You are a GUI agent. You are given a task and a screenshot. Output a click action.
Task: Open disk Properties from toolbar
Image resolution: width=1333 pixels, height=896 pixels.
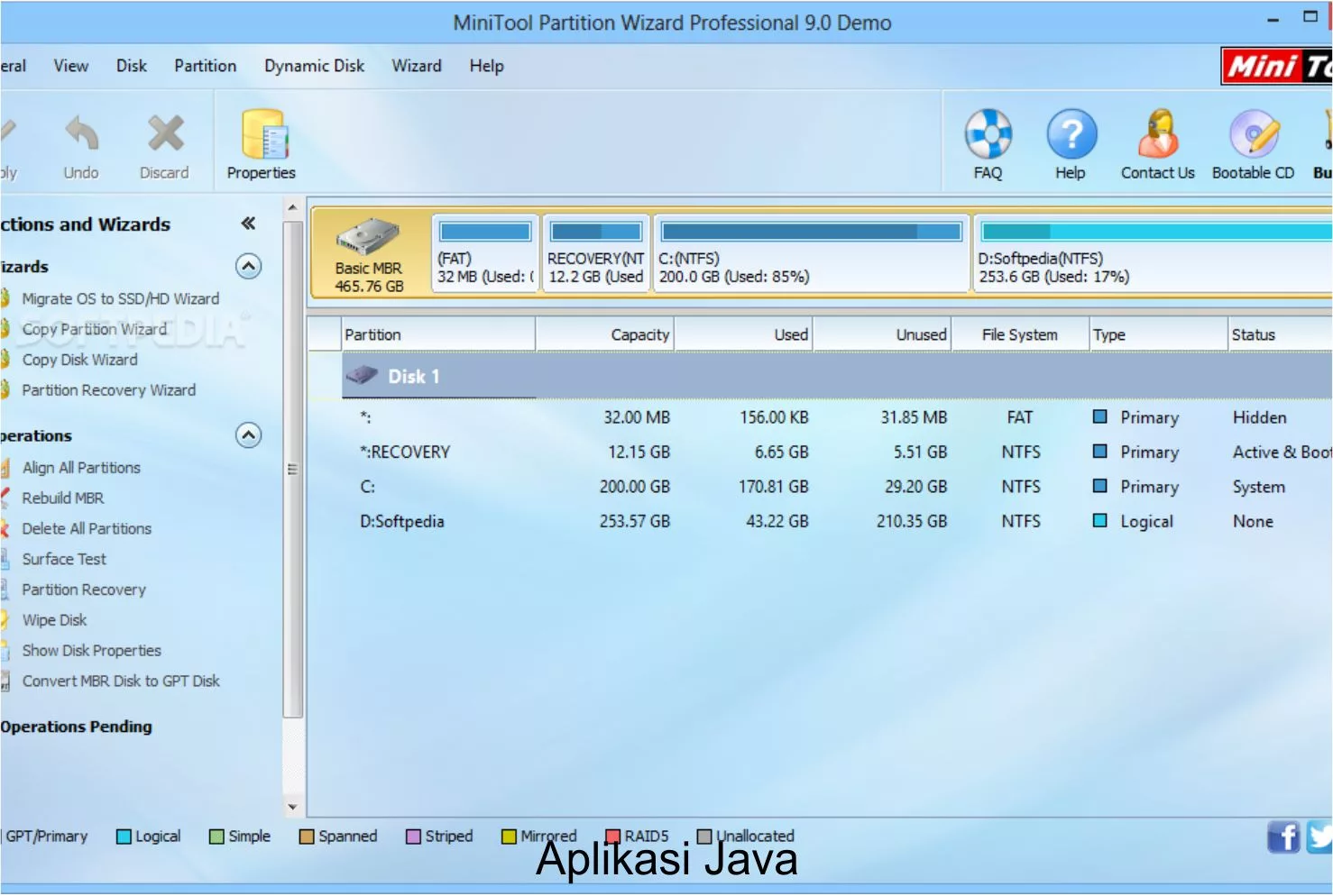point(262,137)
